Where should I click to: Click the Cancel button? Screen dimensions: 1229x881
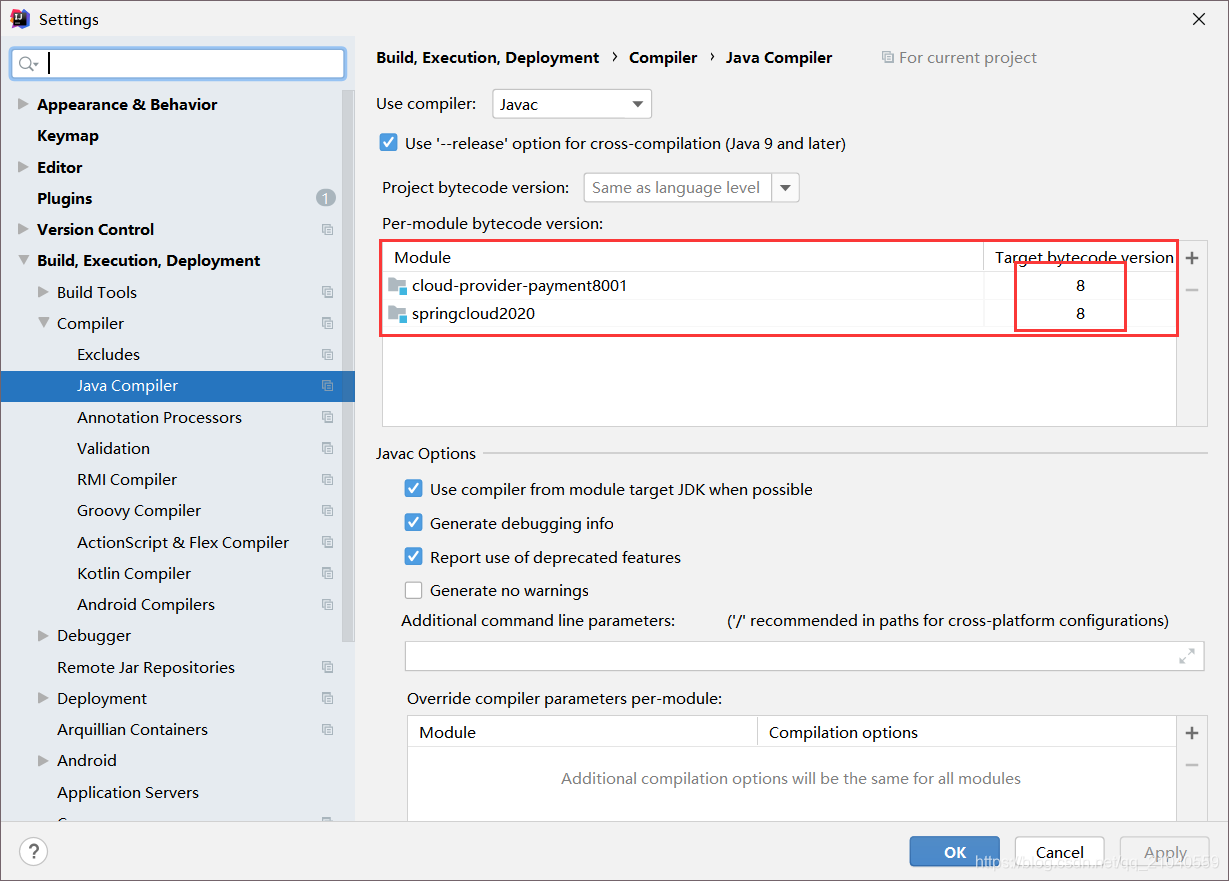[x=1059, y=852]
